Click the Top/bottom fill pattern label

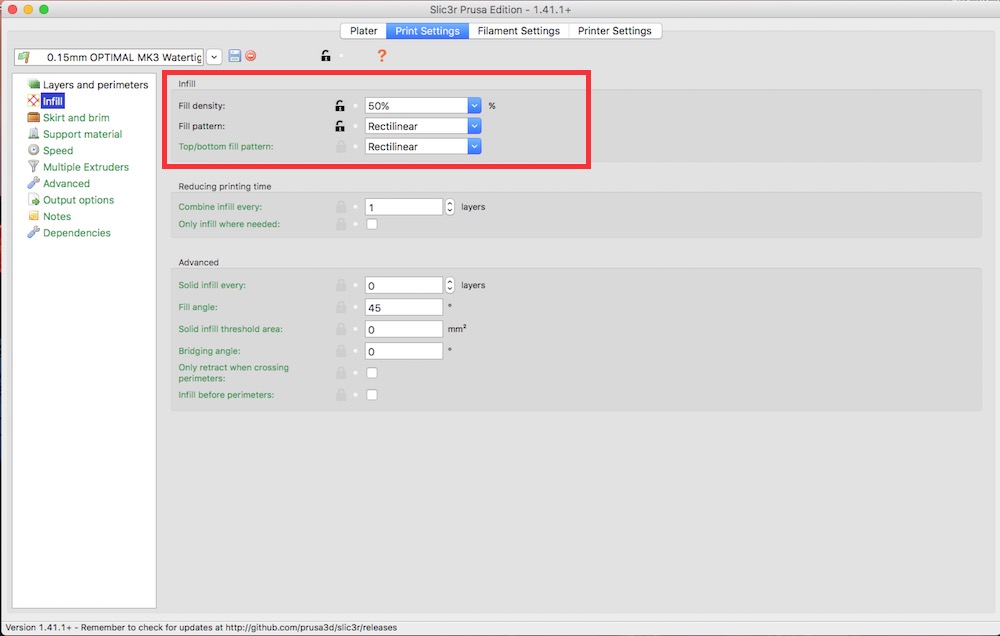[x=226, y=147]
